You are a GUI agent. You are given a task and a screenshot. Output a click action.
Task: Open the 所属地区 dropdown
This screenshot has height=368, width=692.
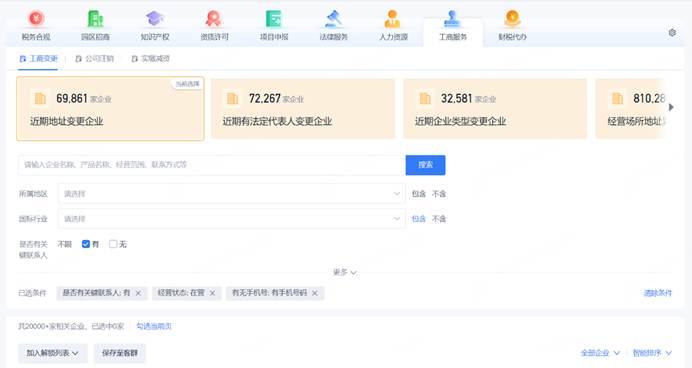(231, 194)
